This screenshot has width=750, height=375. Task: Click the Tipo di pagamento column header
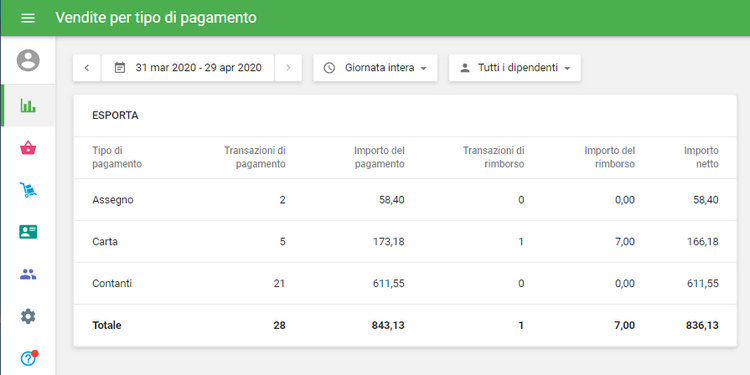click(x=117, y=157)
